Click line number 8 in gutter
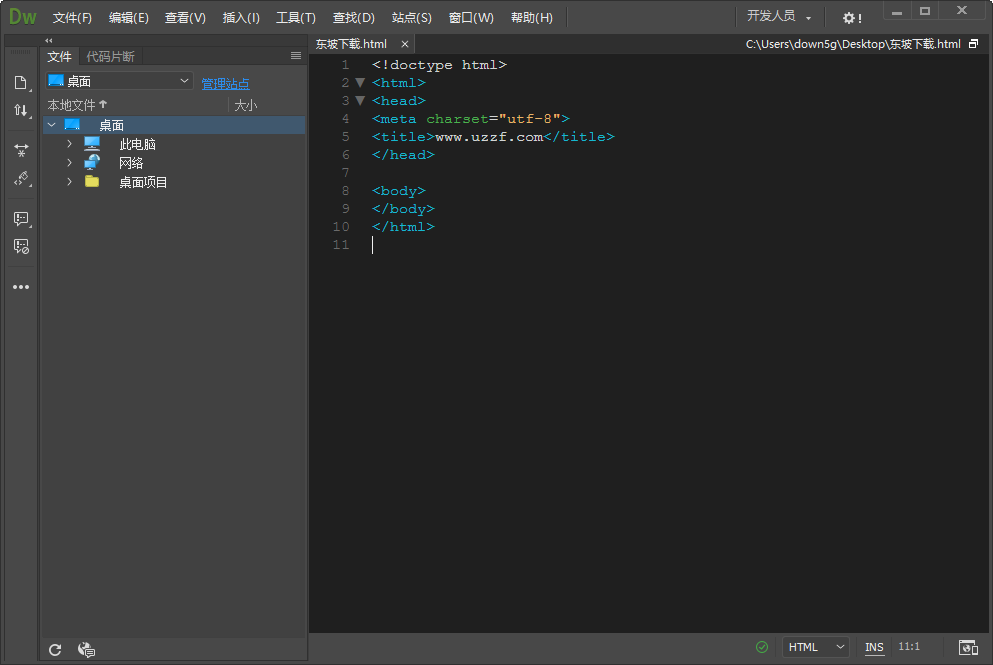 coord(345,191)
